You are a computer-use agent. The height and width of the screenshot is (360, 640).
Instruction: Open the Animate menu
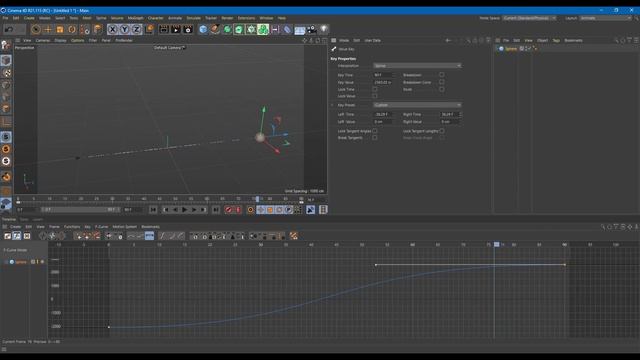click(175, 18)
